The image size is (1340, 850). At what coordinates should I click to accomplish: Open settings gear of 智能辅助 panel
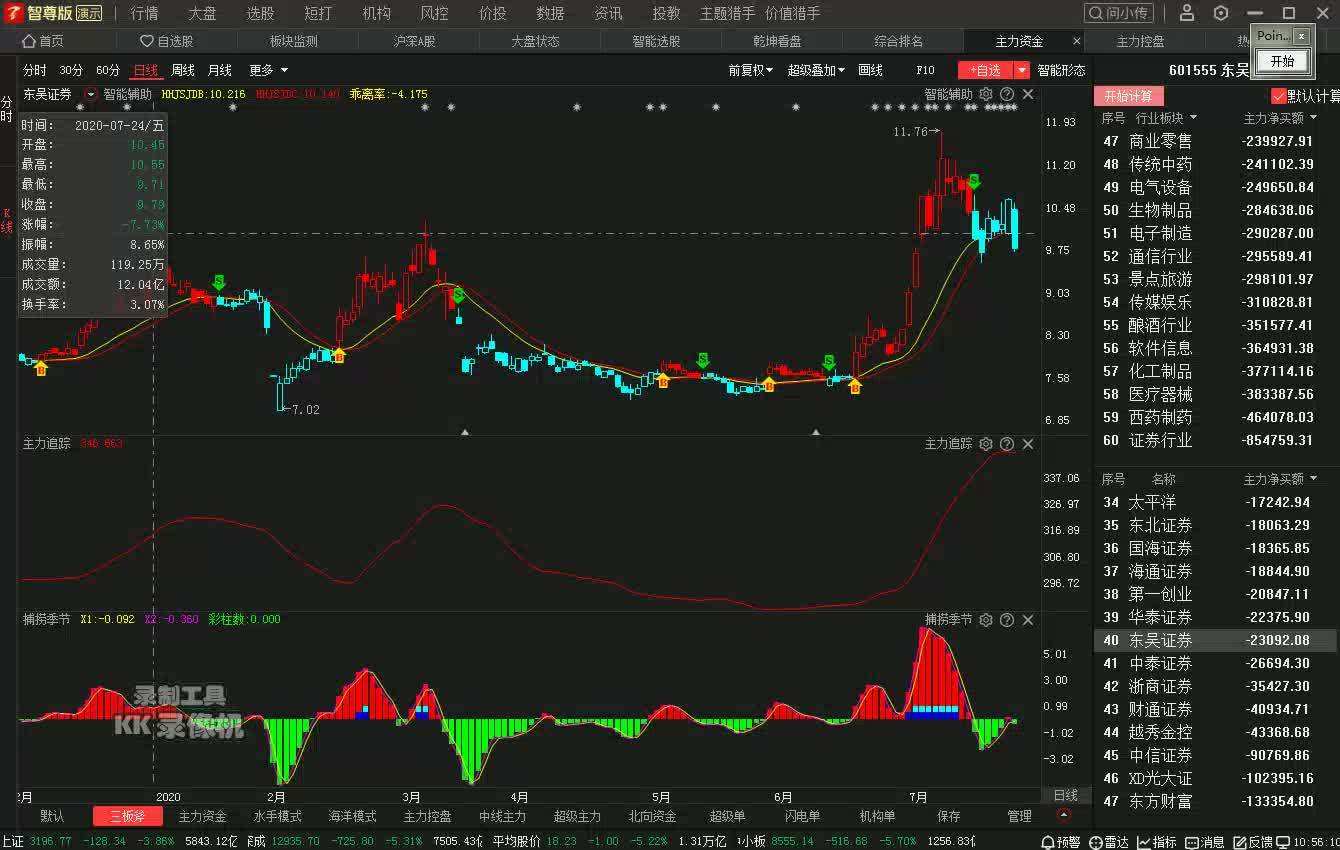(x=986, y=94)
